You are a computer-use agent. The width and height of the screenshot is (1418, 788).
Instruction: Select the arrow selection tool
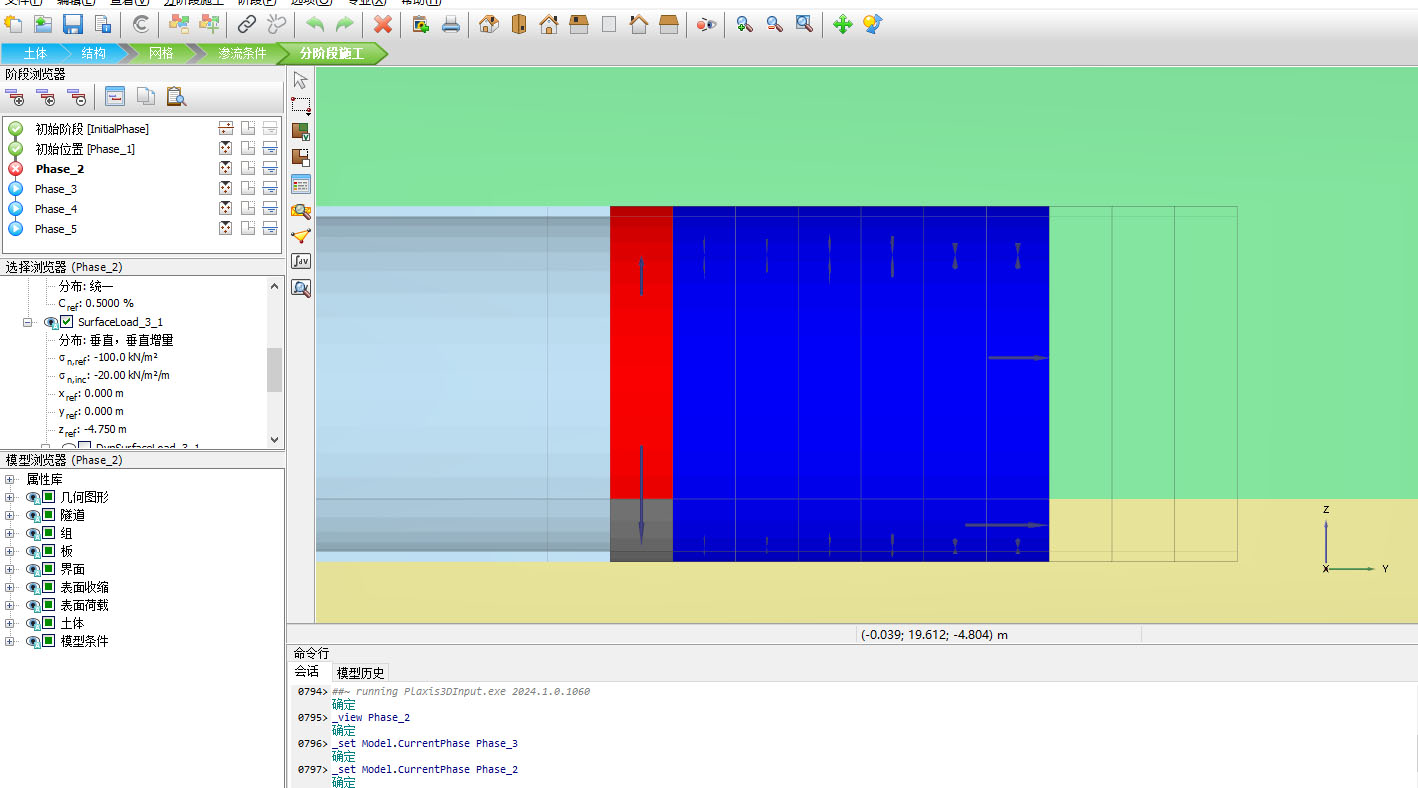pyautogui.click(x=300, y=80)
